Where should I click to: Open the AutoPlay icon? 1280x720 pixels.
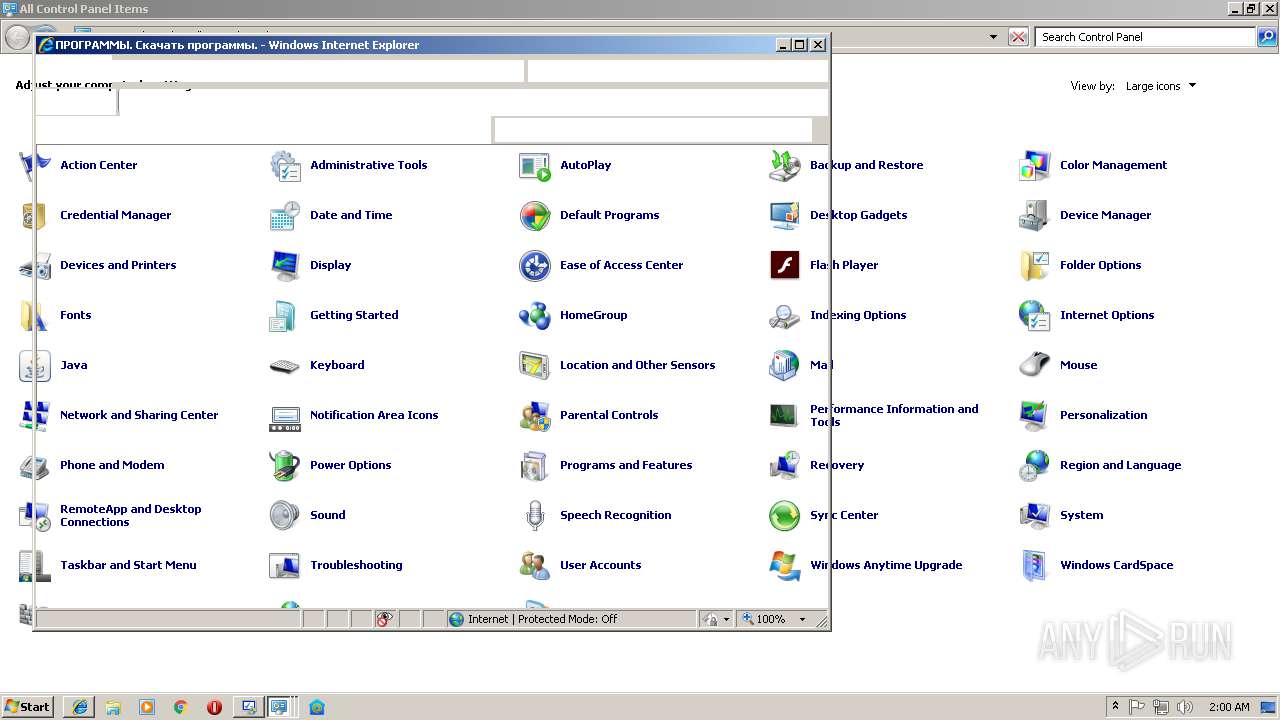(535, 165)
